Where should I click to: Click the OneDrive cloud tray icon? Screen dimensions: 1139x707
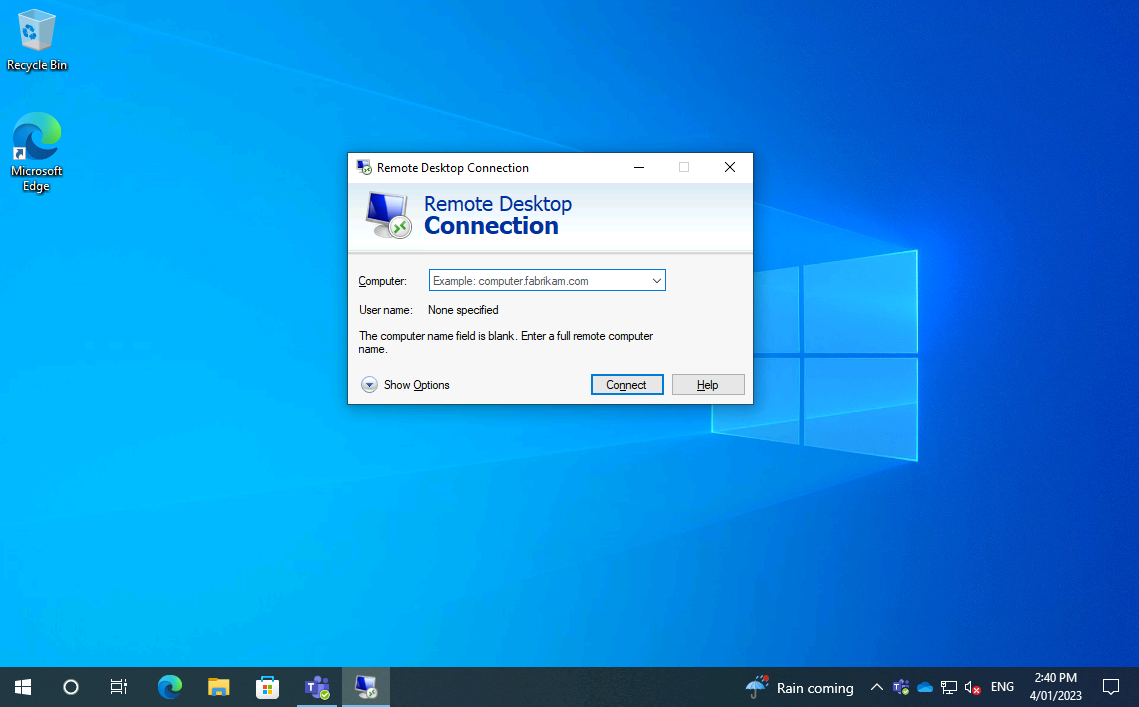coord(924,687)
